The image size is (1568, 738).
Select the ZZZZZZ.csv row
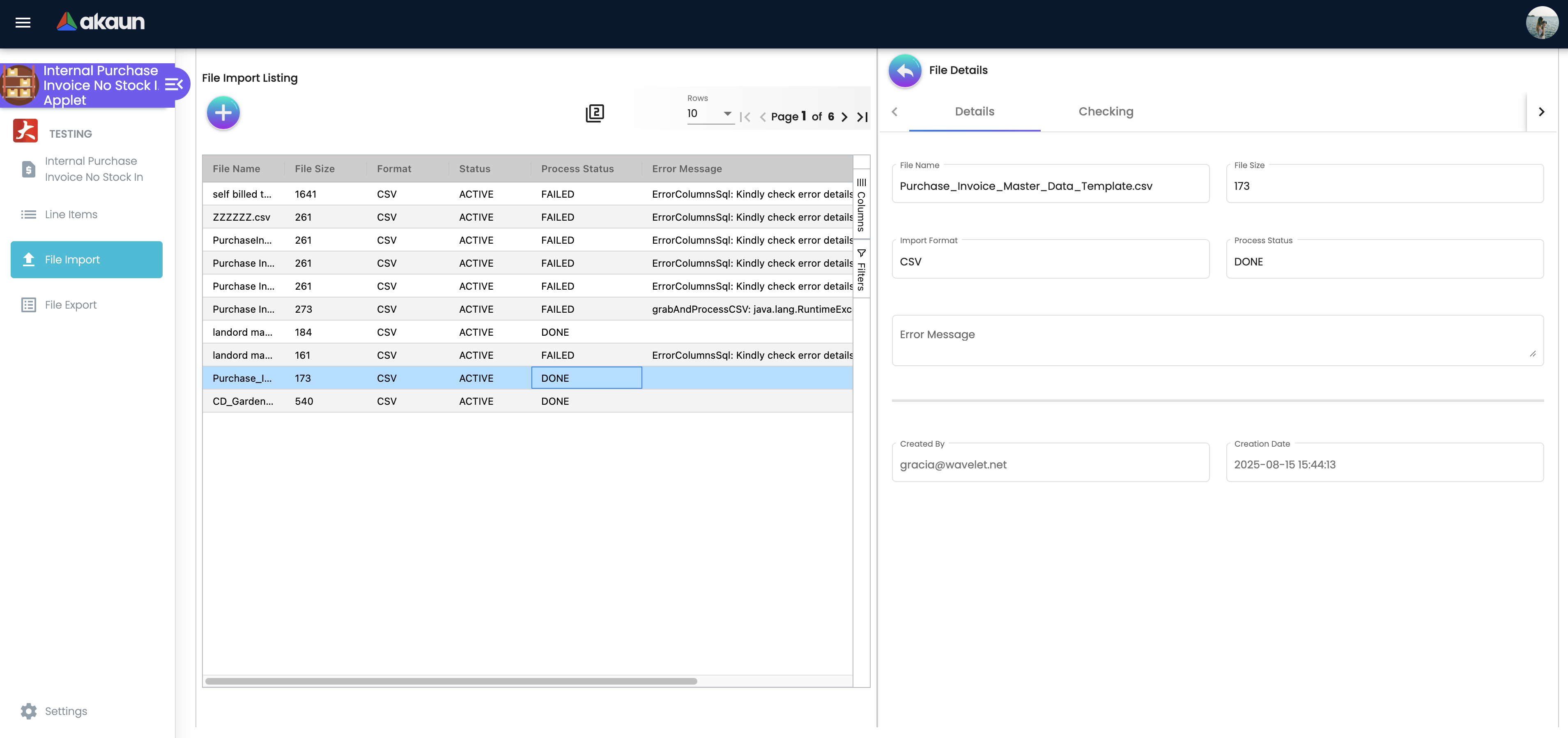(527, 217)
